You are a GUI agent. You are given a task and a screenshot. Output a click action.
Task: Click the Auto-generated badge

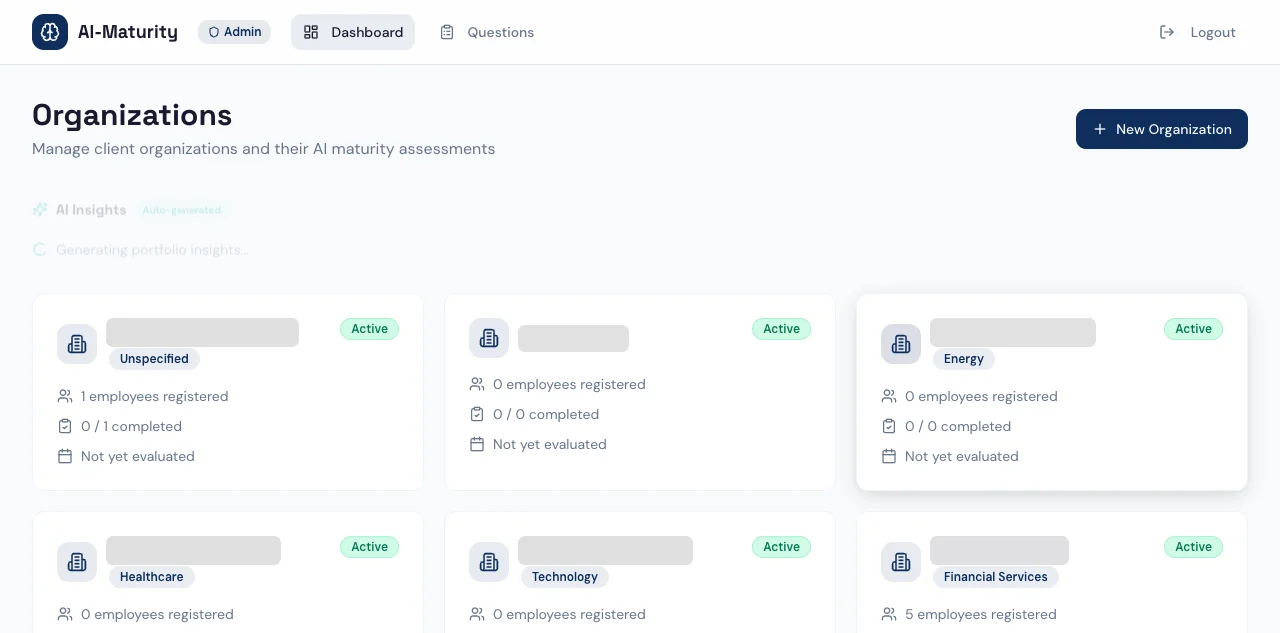[182, 210]
